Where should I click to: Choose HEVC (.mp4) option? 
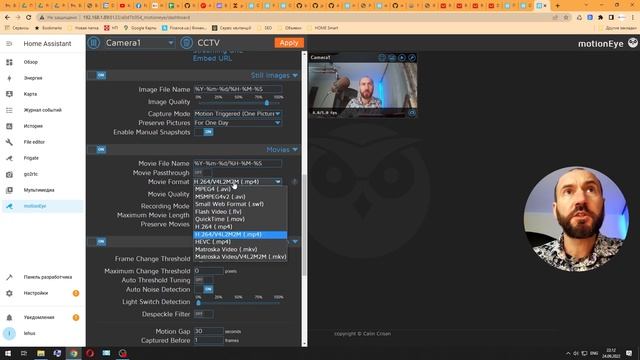(x=240, y=242)
